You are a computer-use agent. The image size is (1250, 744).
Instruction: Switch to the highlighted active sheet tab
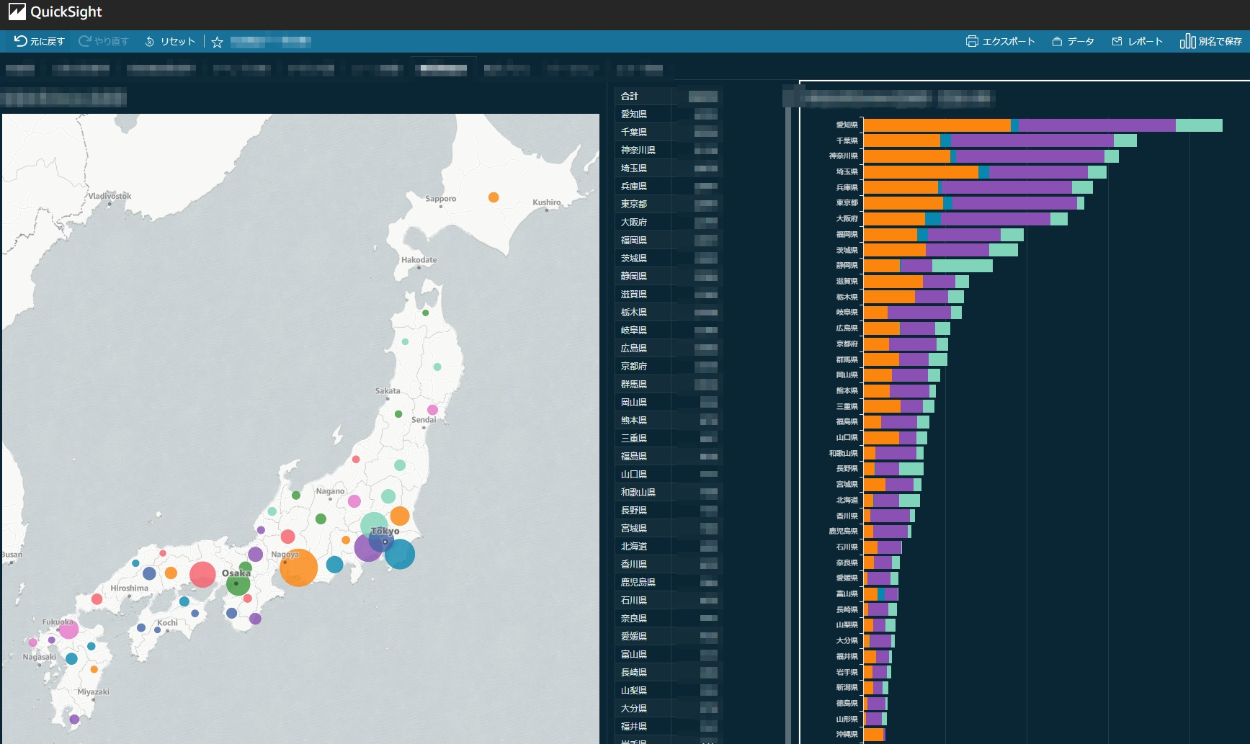[441, 70]
